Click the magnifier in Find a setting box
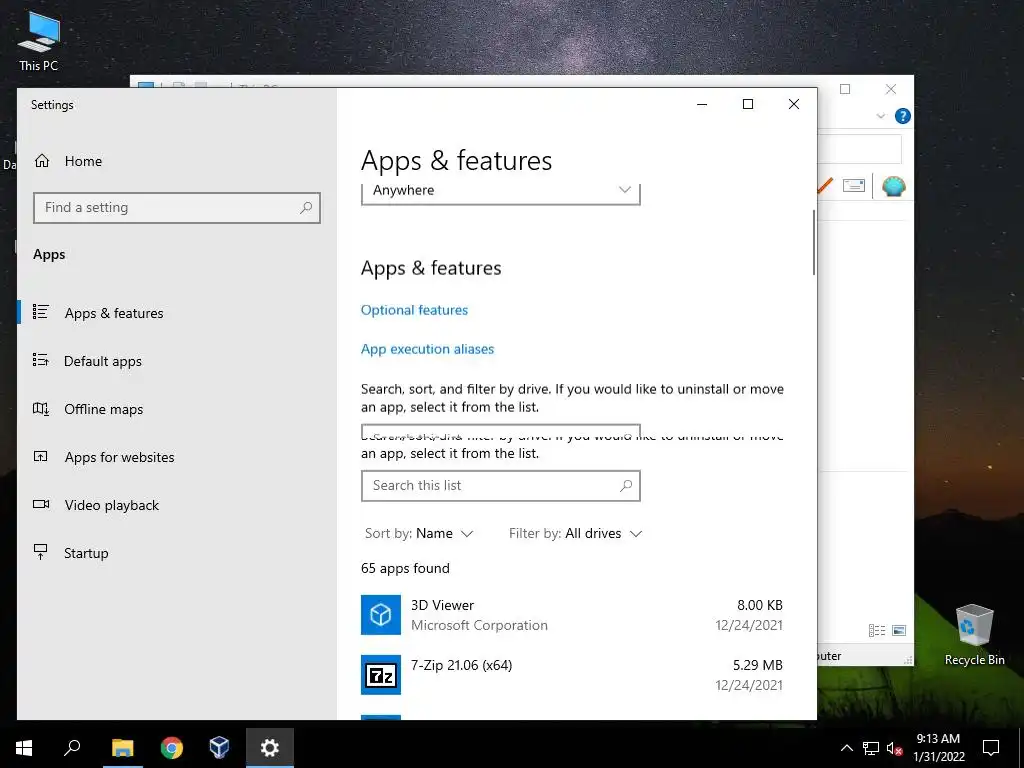Image resolution: width=1024 pixels, height=768 pixels. pyautogui.click(x=306, y=208)
